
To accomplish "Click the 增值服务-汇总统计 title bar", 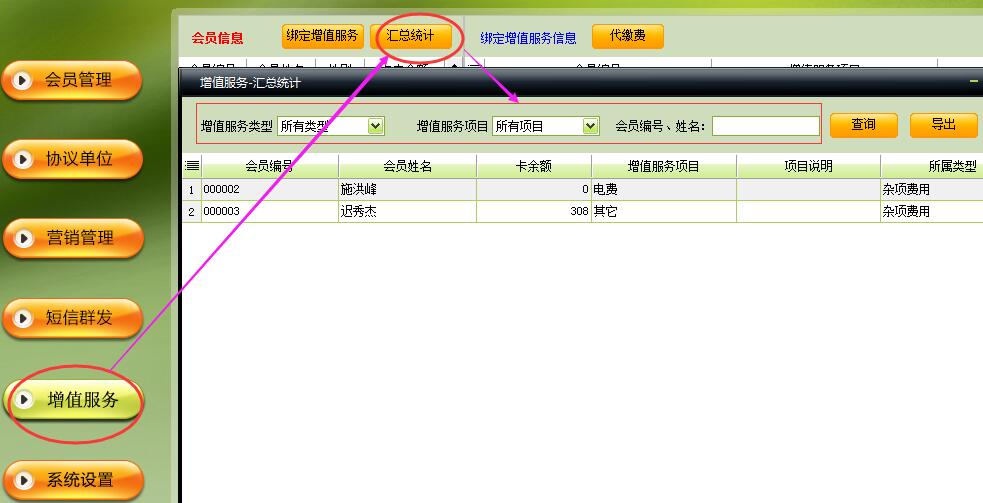I will 580,82.
